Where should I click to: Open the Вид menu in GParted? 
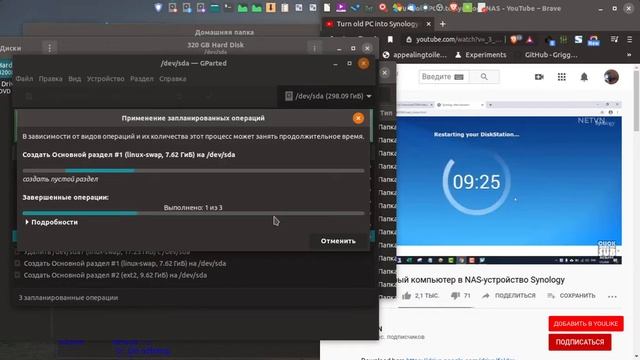[x=74, y=79]
